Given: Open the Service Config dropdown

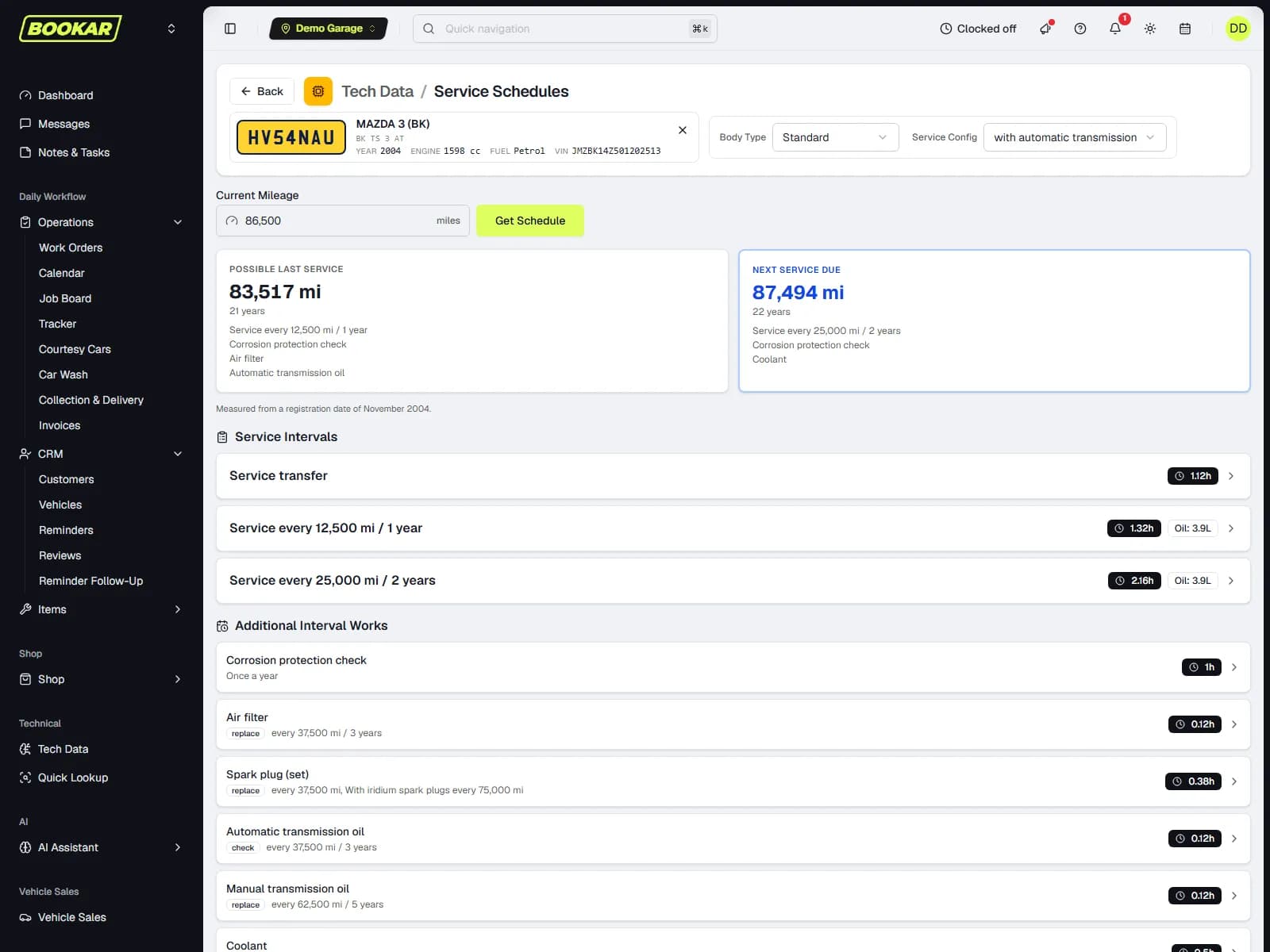Looking at the screenshot, I should [1075, 137].
